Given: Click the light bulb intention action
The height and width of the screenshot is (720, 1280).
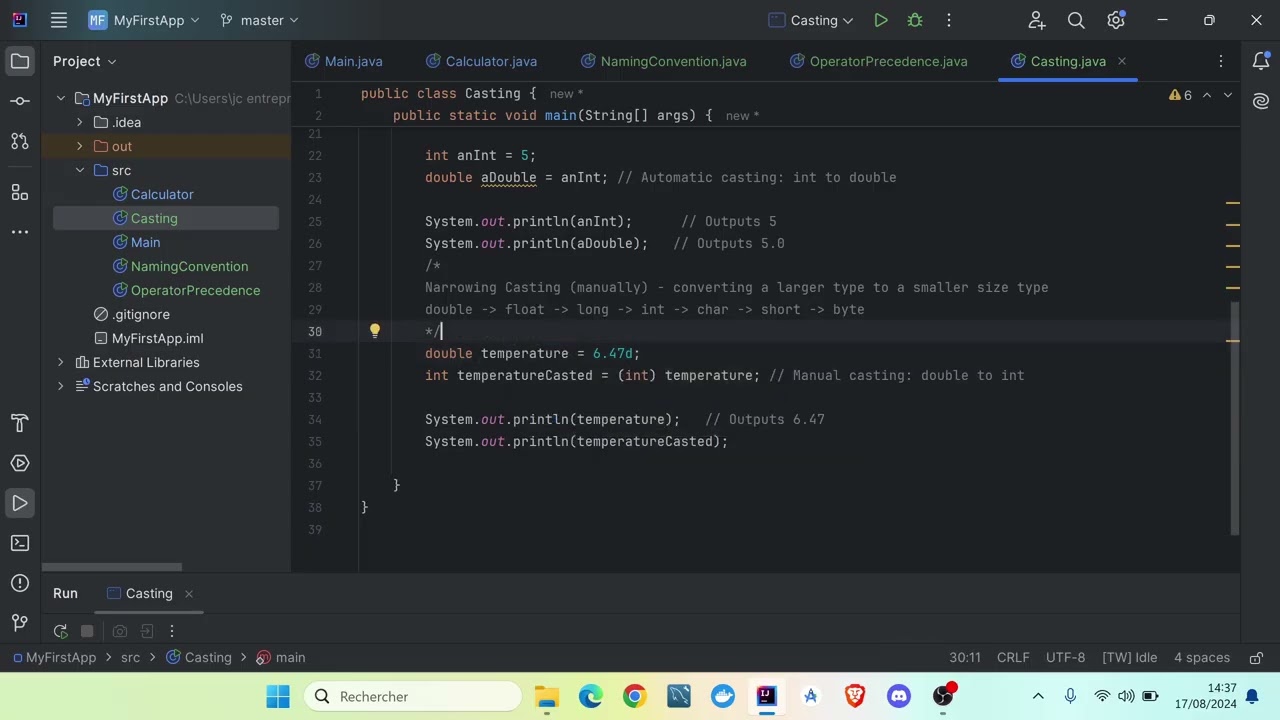Looking at the screenshot, I should tap(375, 331).
